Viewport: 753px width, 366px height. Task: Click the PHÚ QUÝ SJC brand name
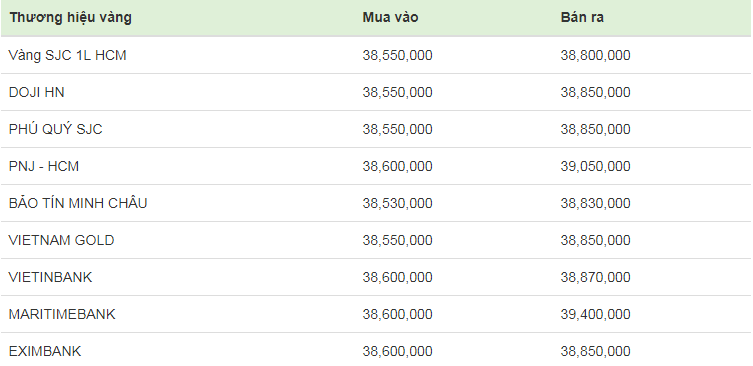(x=56, y=129)
